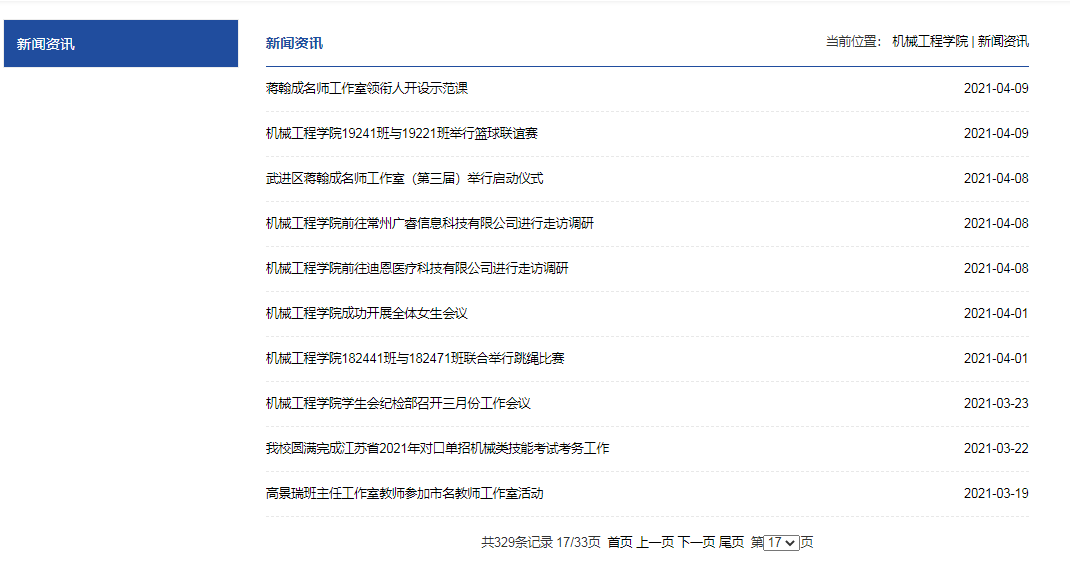1070x563 pixels.
Task: Go to next page via 下一页
Action: (x=696, y=542)
